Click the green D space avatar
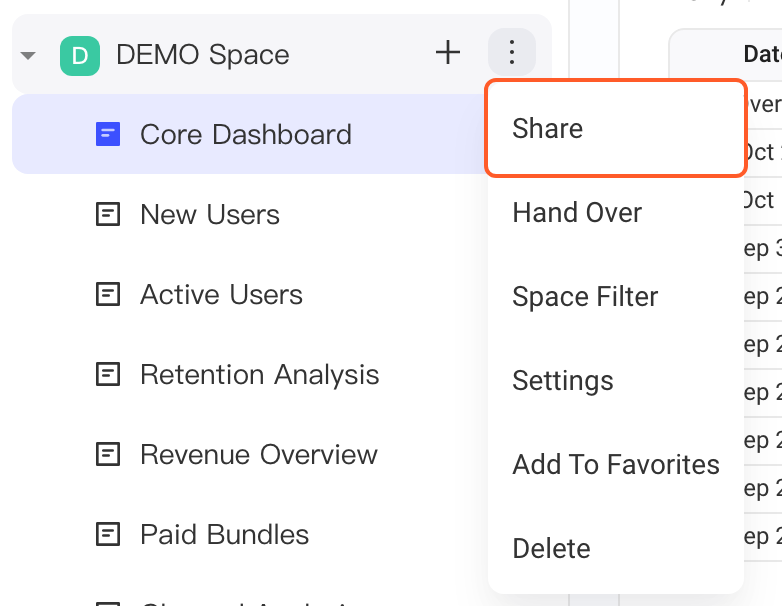 [80, 55]
